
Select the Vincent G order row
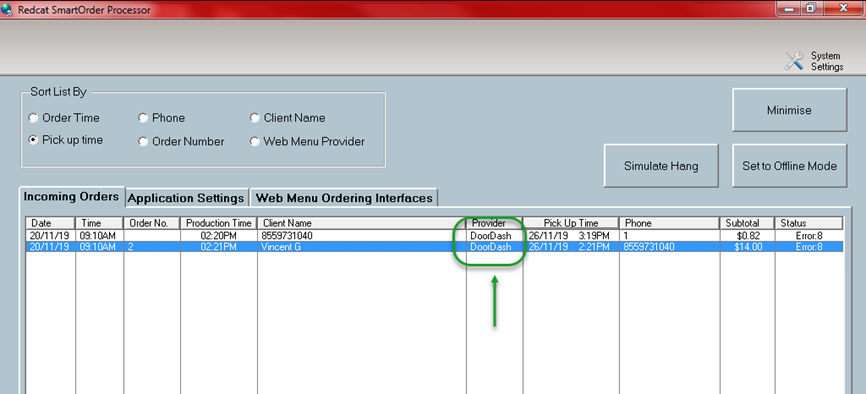pos(435,247)
